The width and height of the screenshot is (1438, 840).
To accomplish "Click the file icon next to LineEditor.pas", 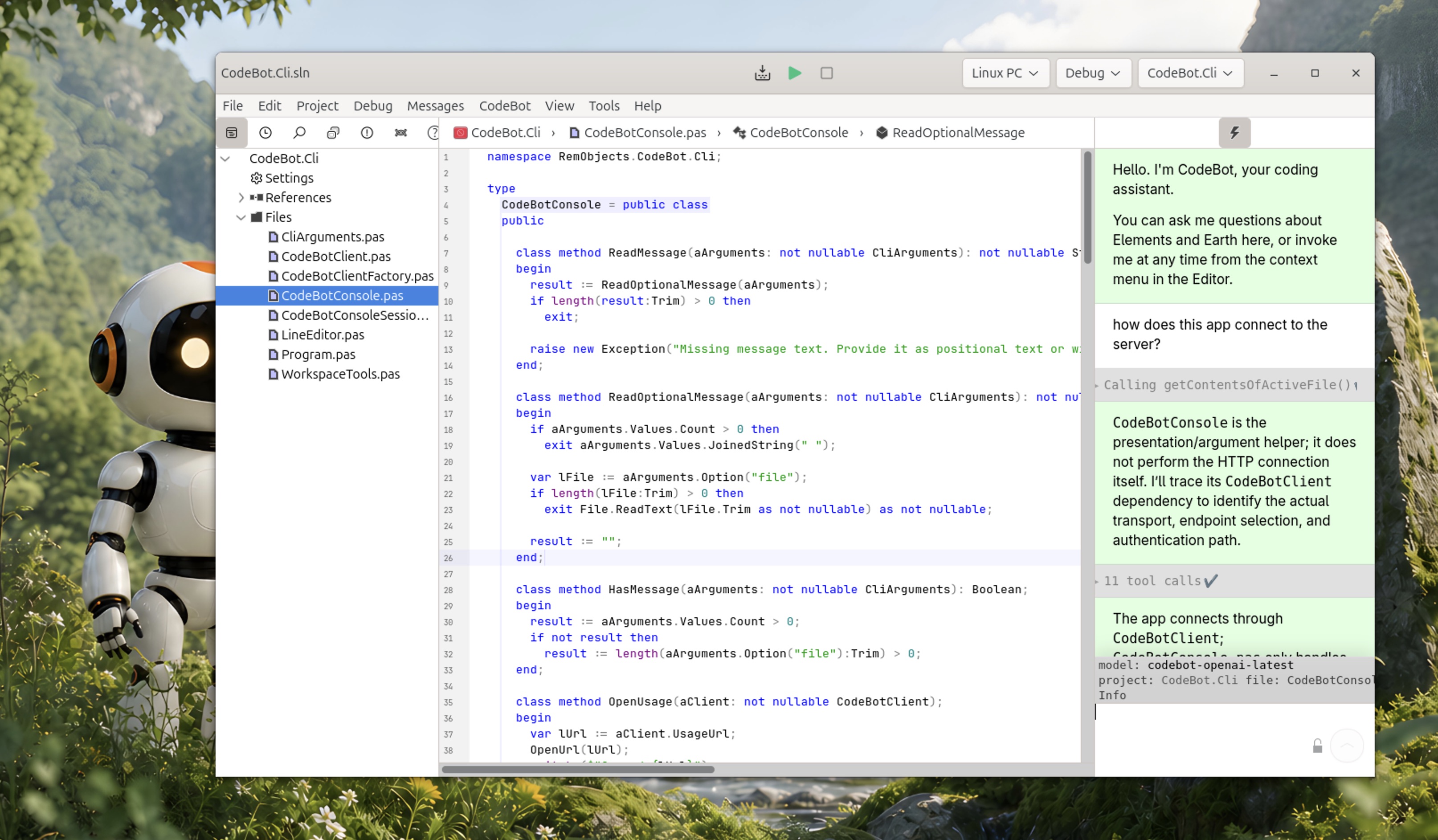I will (x=274, y=335).
